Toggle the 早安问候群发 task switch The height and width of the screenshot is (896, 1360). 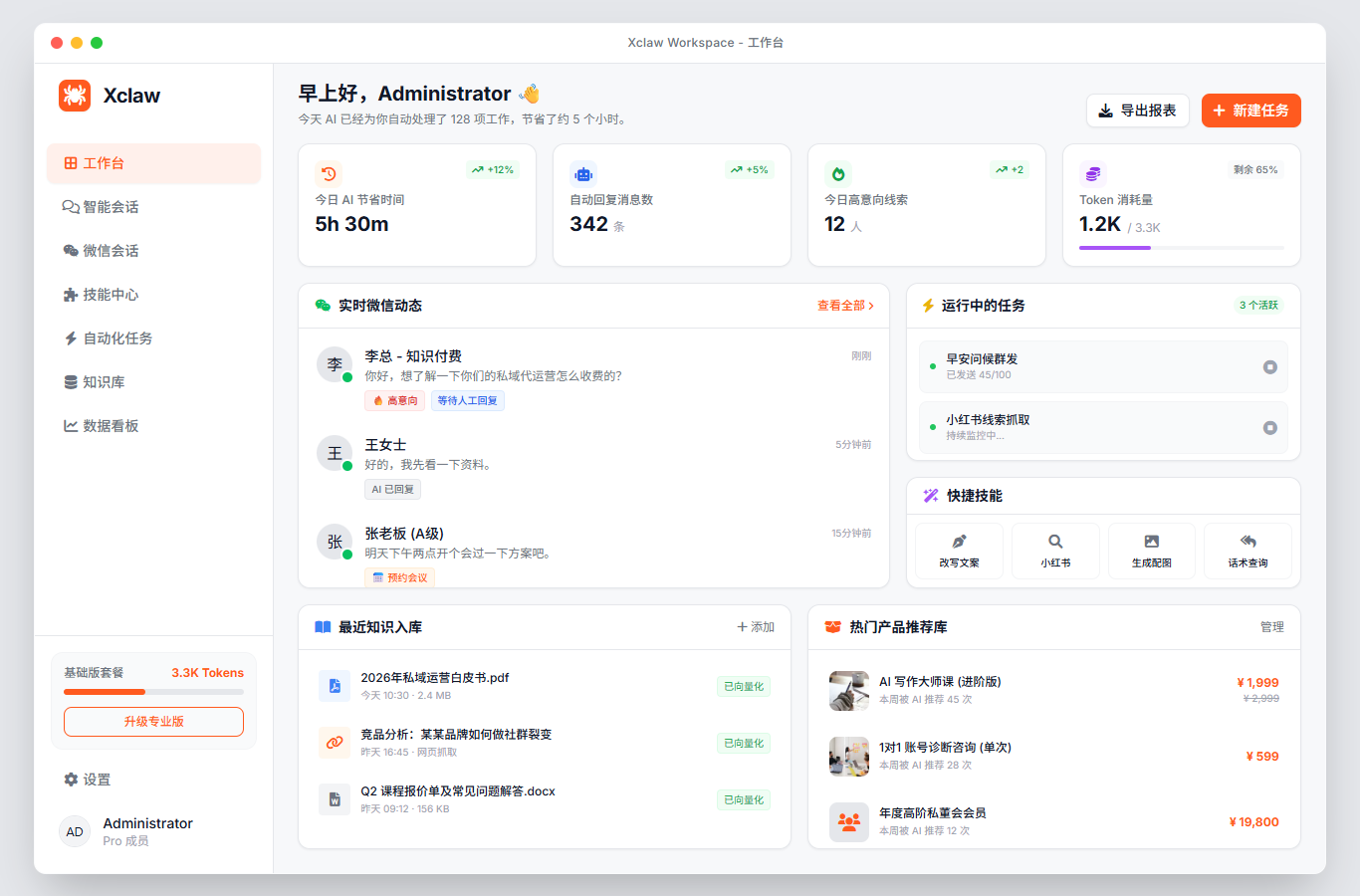pyautogui.click(x=1270, y=366)
